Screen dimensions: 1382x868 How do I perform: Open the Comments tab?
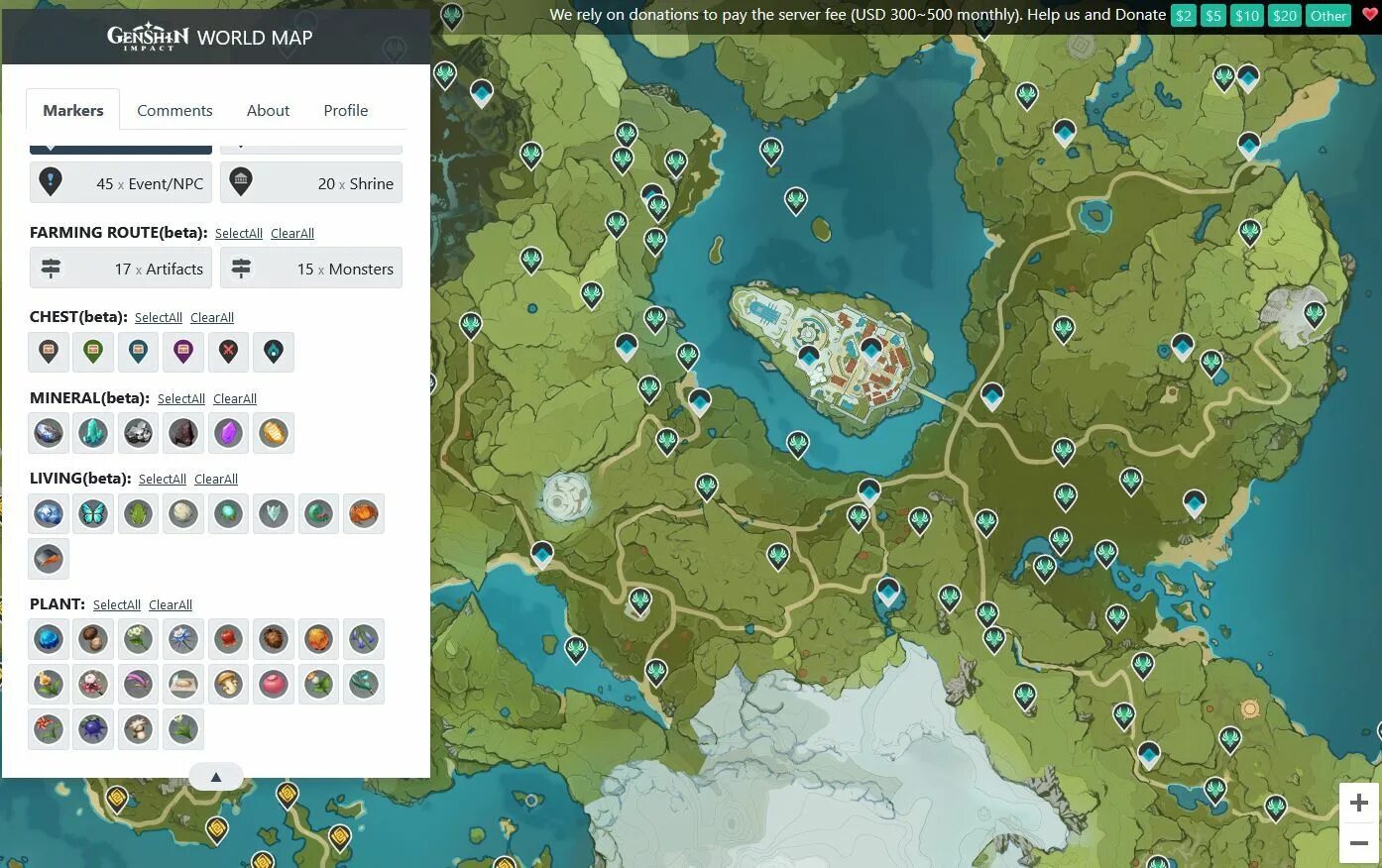coord(174,110)
